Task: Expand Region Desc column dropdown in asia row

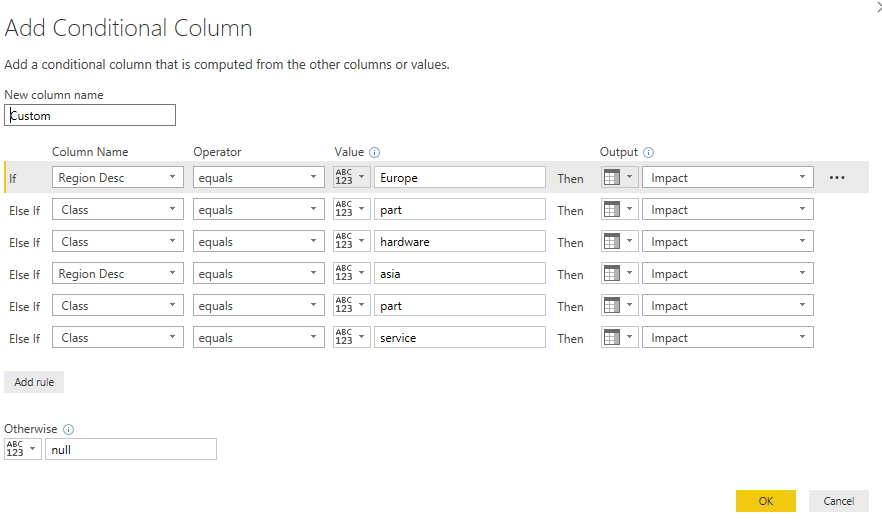Action: tap(118, 273)
